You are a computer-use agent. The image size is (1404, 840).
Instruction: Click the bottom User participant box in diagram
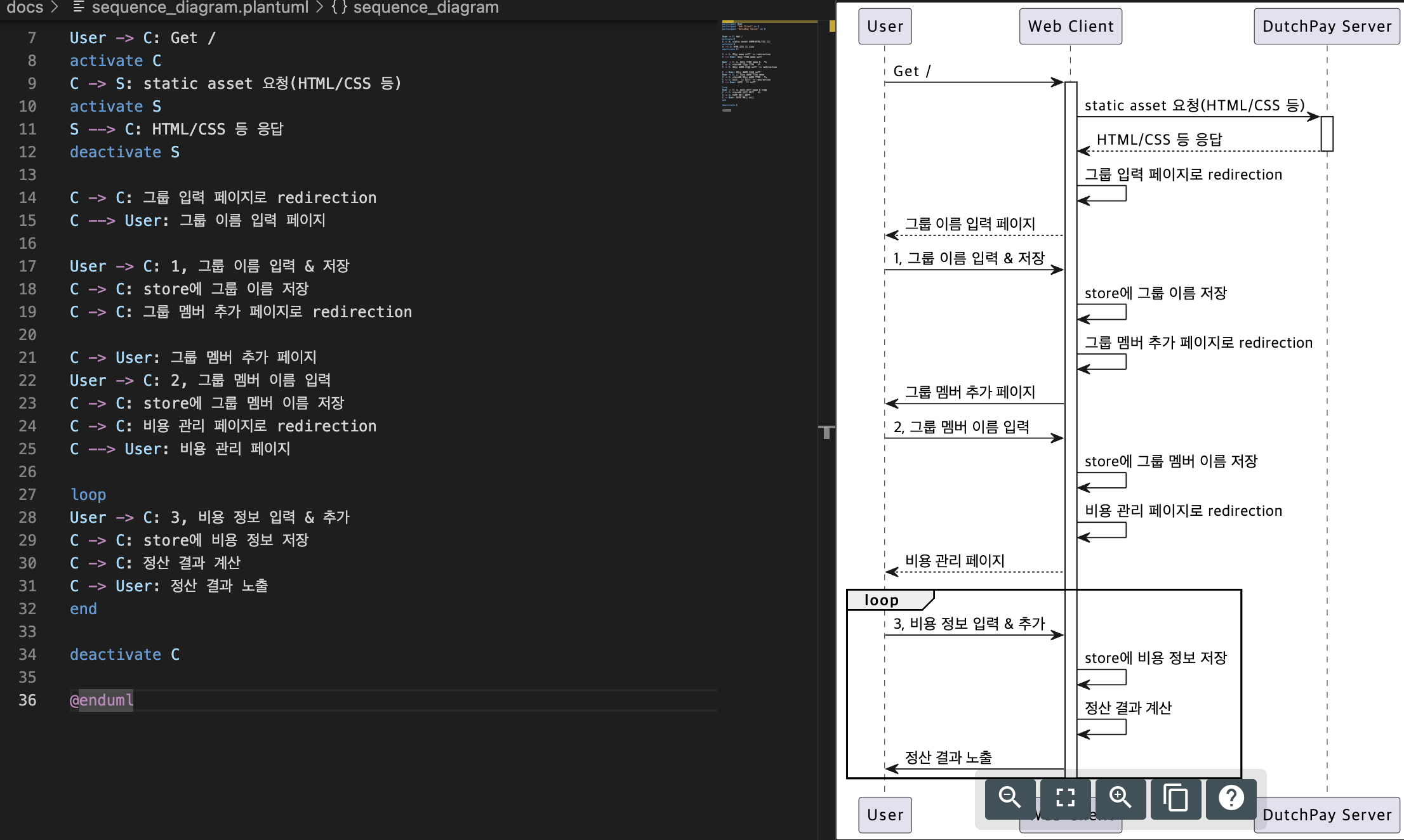pos(885,815)
